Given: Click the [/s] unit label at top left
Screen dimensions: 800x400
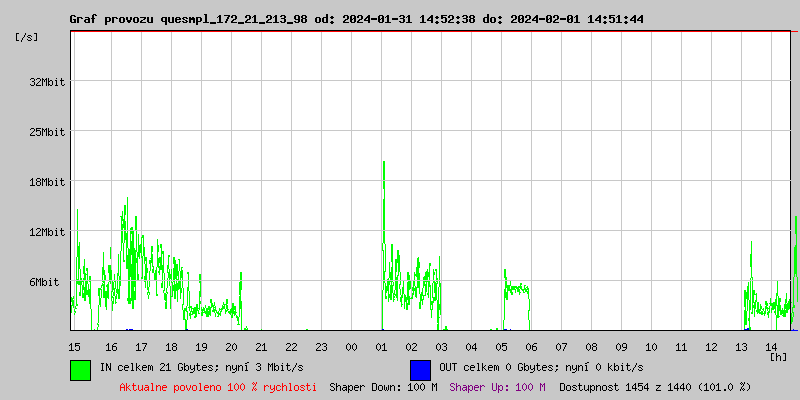Looking at the screenshot, I should click(28, 37).
